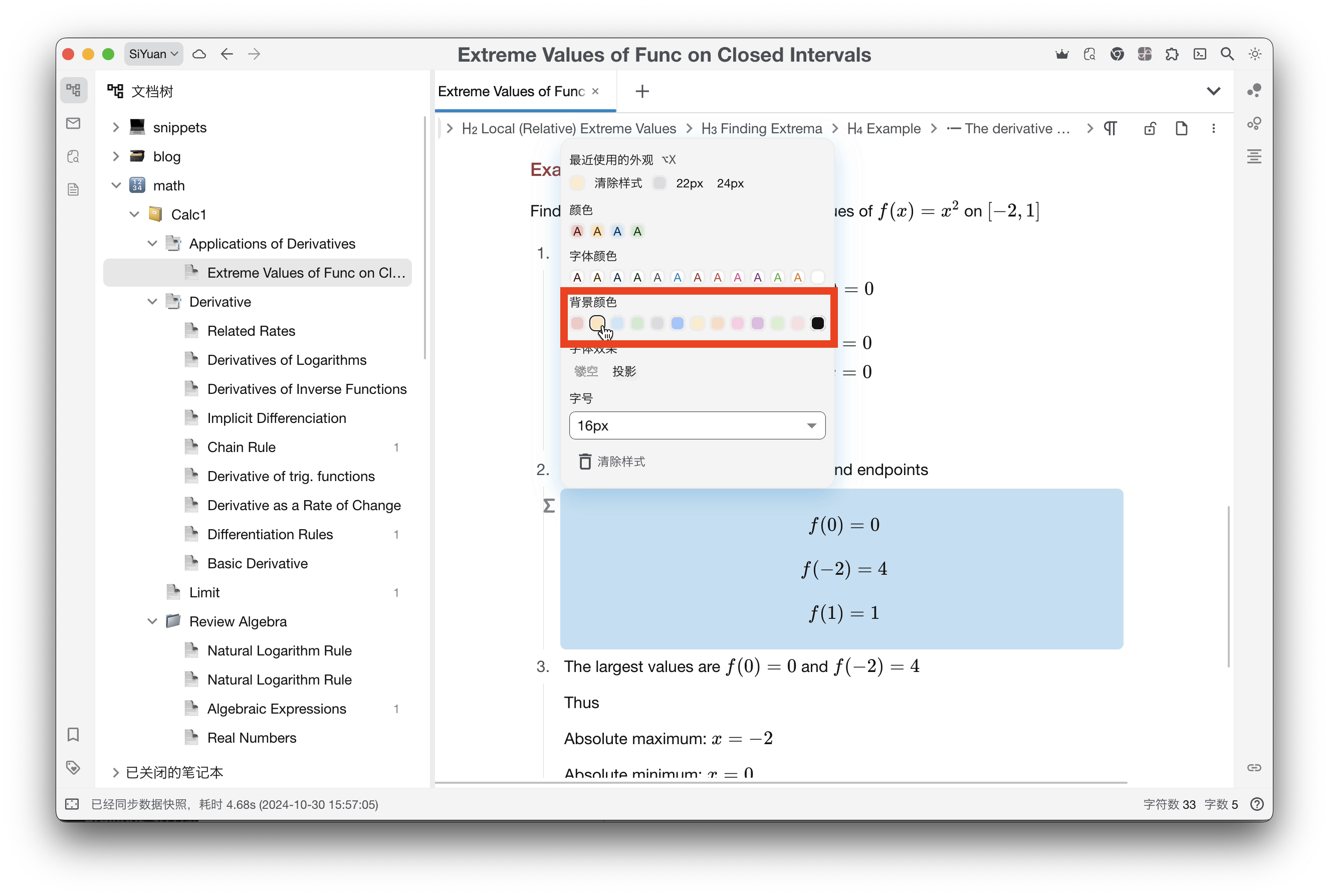This screenshot has height=896, width=1329.
Task: Open the tags icon in left dock
Action: click(73, 767)
